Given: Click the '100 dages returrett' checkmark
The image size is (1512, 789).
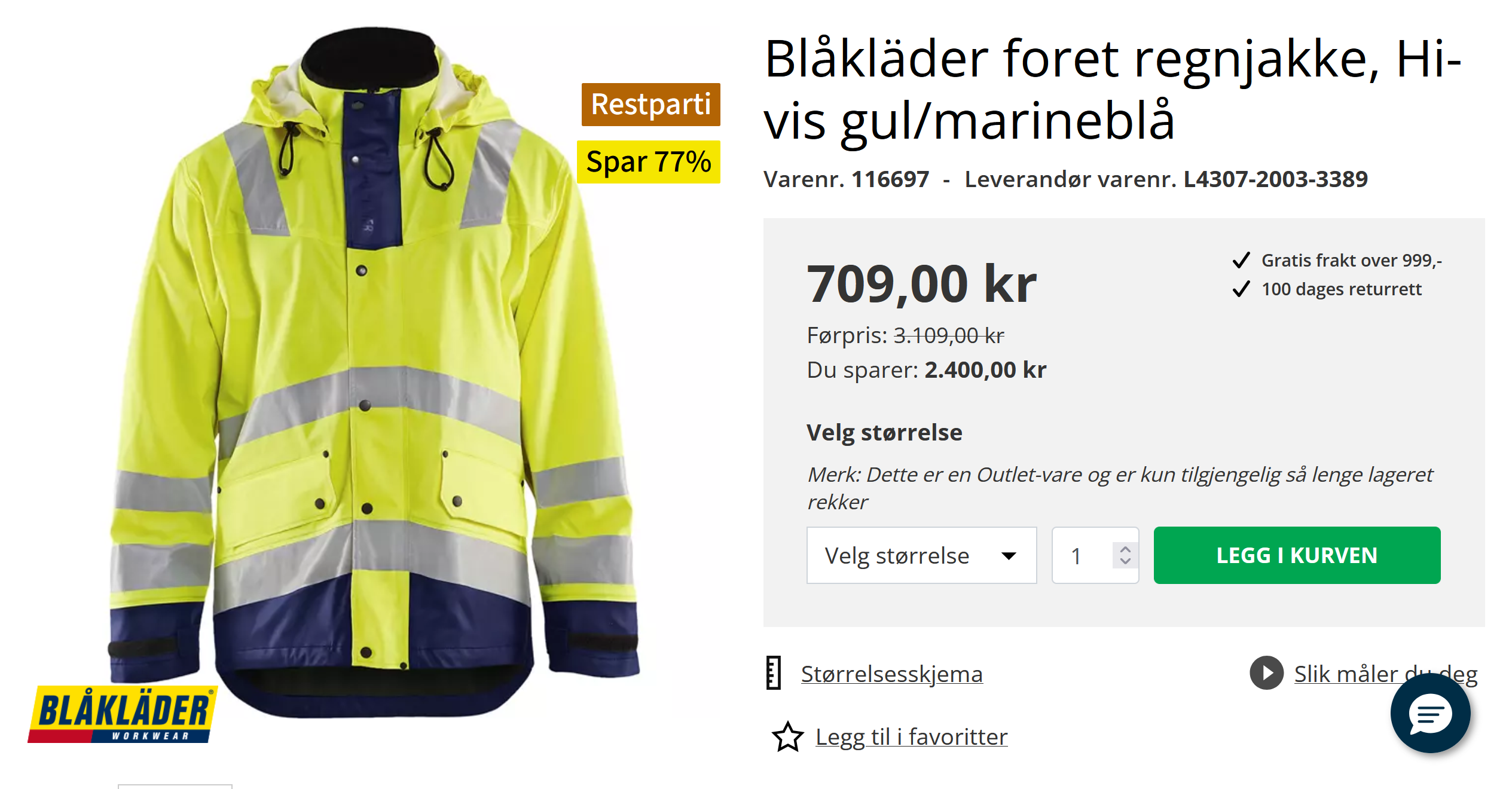Looking at the screenshot, I should coord(1241,289).
